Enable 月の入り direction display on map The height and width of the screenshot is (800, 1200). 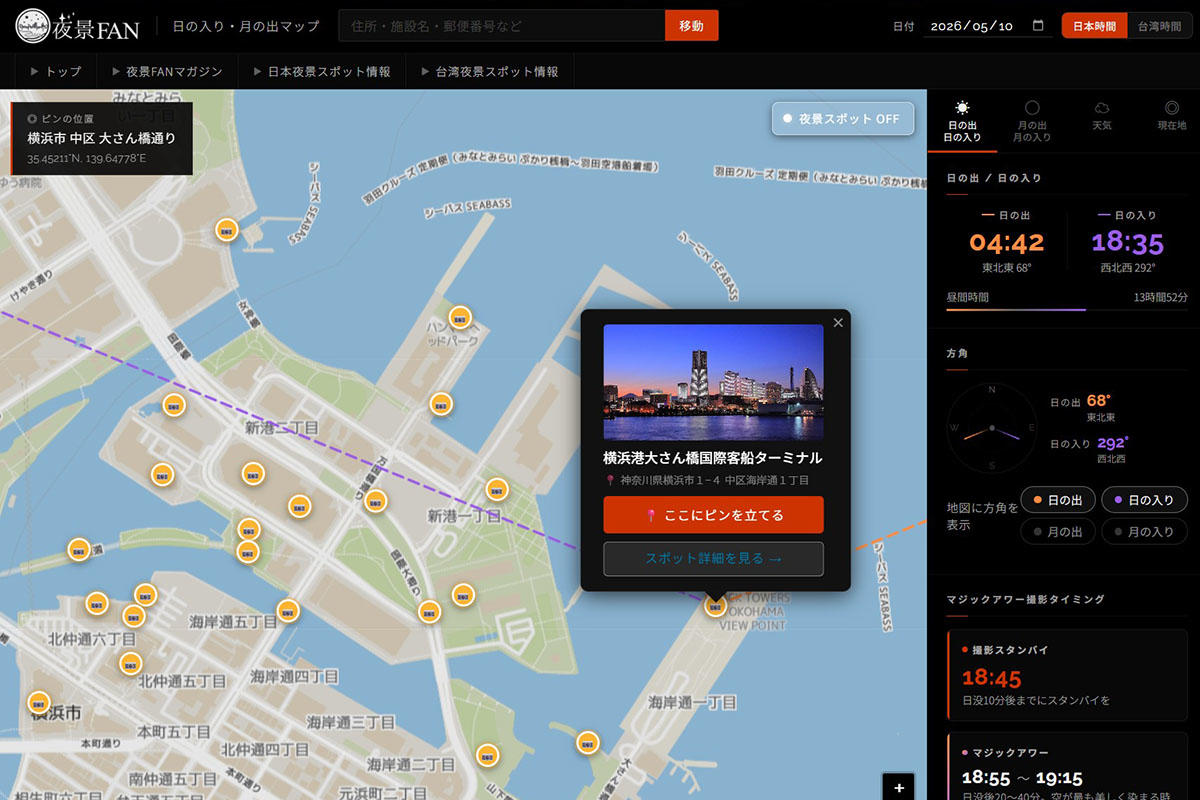point(1144,532)
